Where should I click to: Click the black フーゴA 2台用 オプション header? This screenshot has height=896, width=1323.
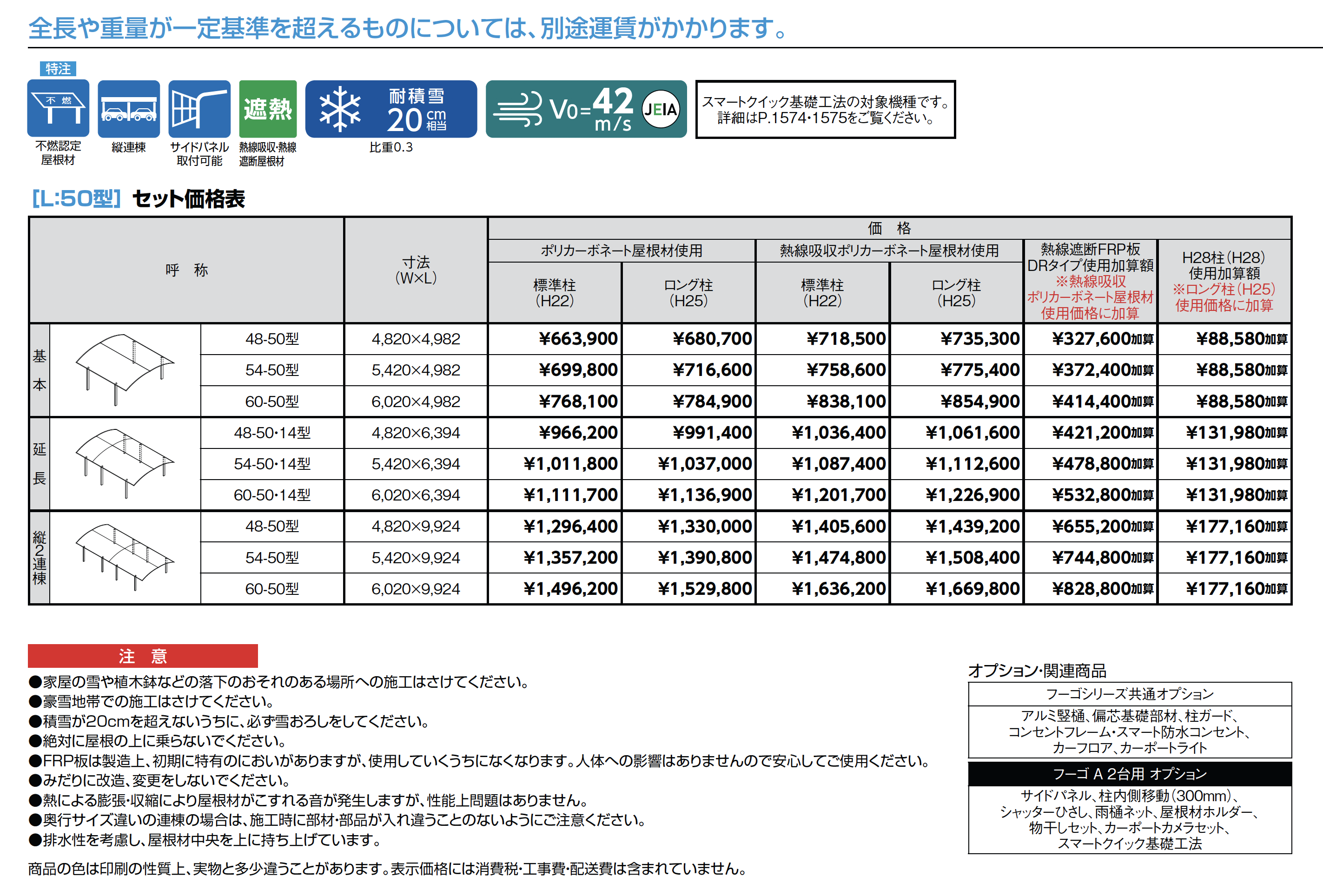click(1130, 774)
